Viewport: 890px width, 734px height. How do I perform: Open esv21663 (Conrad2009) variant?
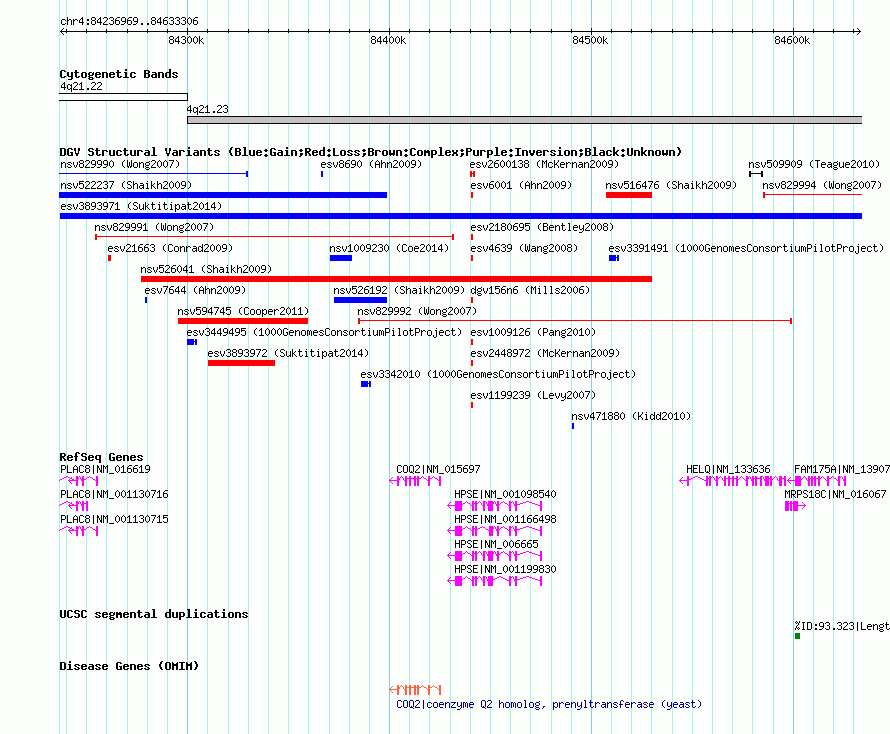[170, 248]
